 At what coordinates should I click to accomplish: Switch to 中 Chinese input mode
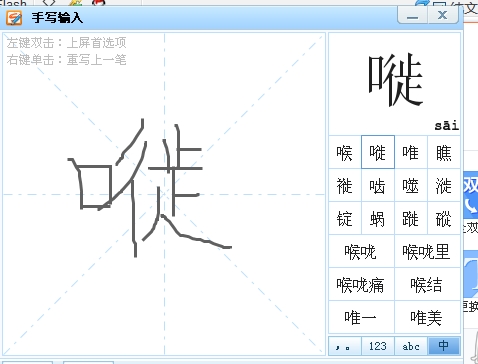tap(444, 346)
